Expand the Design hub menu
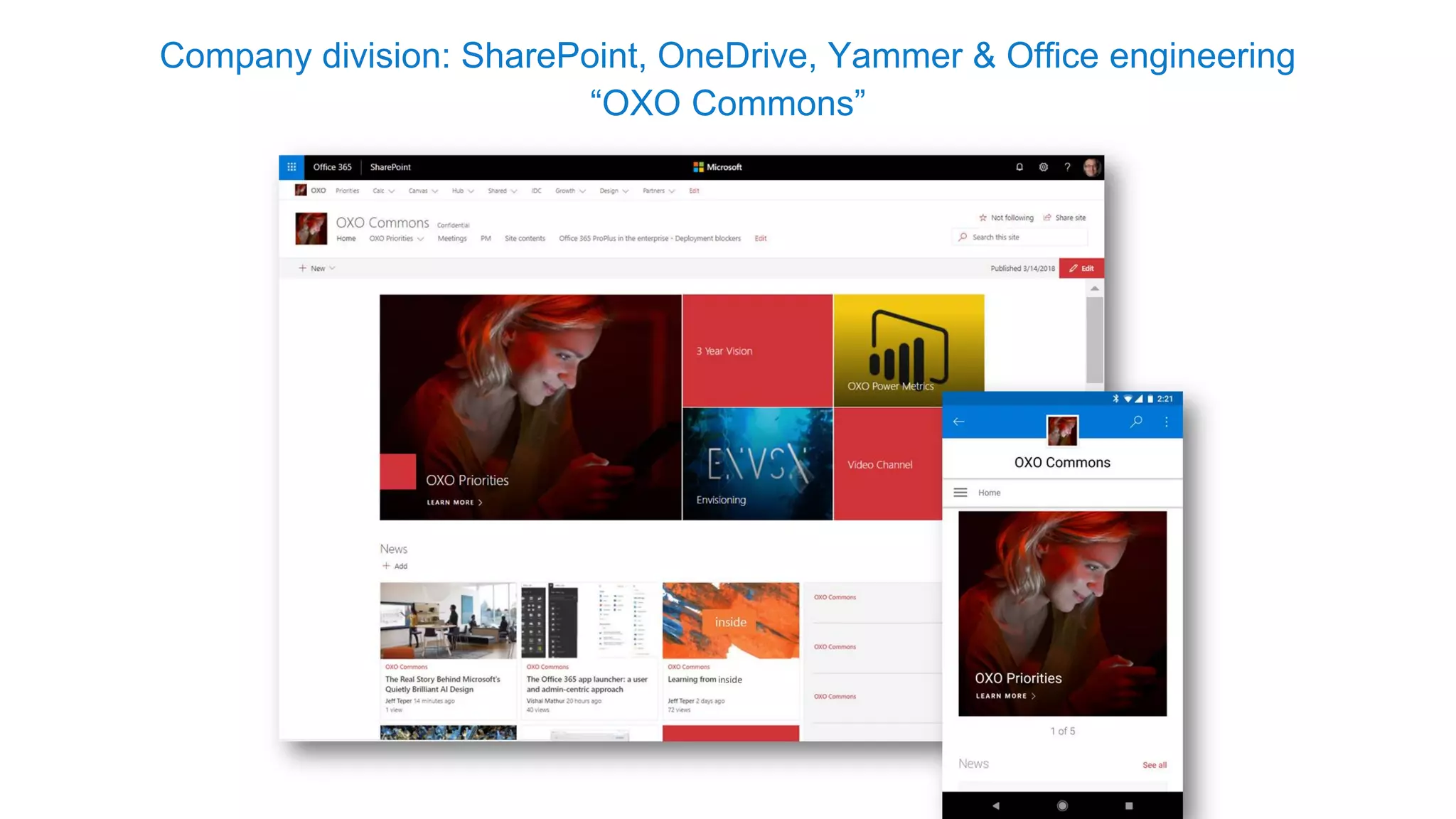 [x=614, y=191]
